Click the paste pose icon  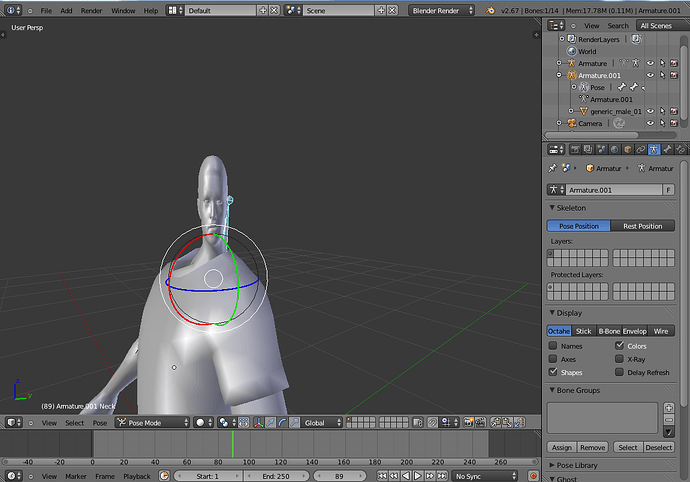pos(507,423)
